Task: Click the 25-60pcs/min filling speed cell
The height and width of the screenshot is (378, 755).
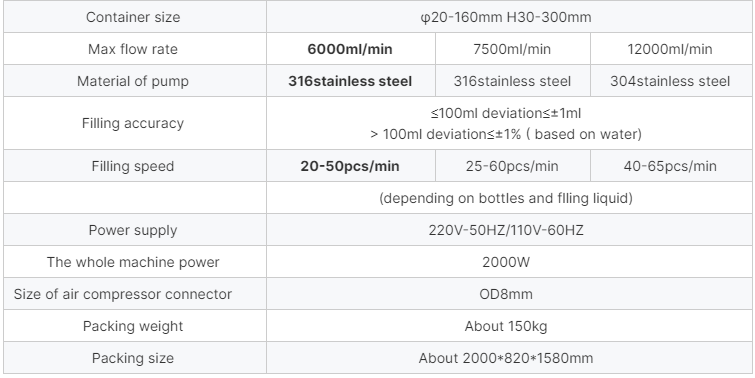Action: pyautogui.click(x=512, y=166)
